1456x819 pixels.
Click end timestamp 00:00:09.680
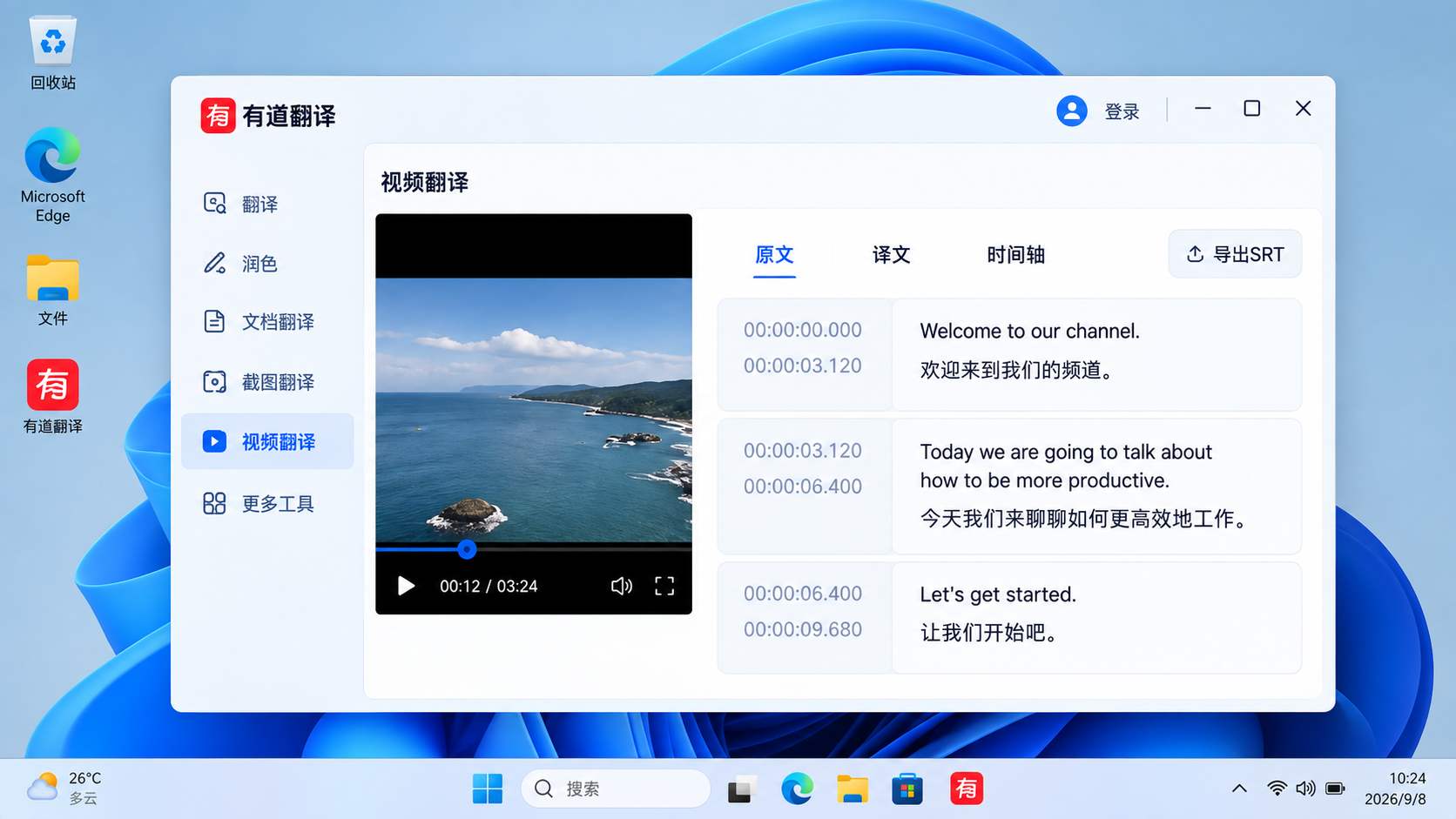tap(802, 629)
